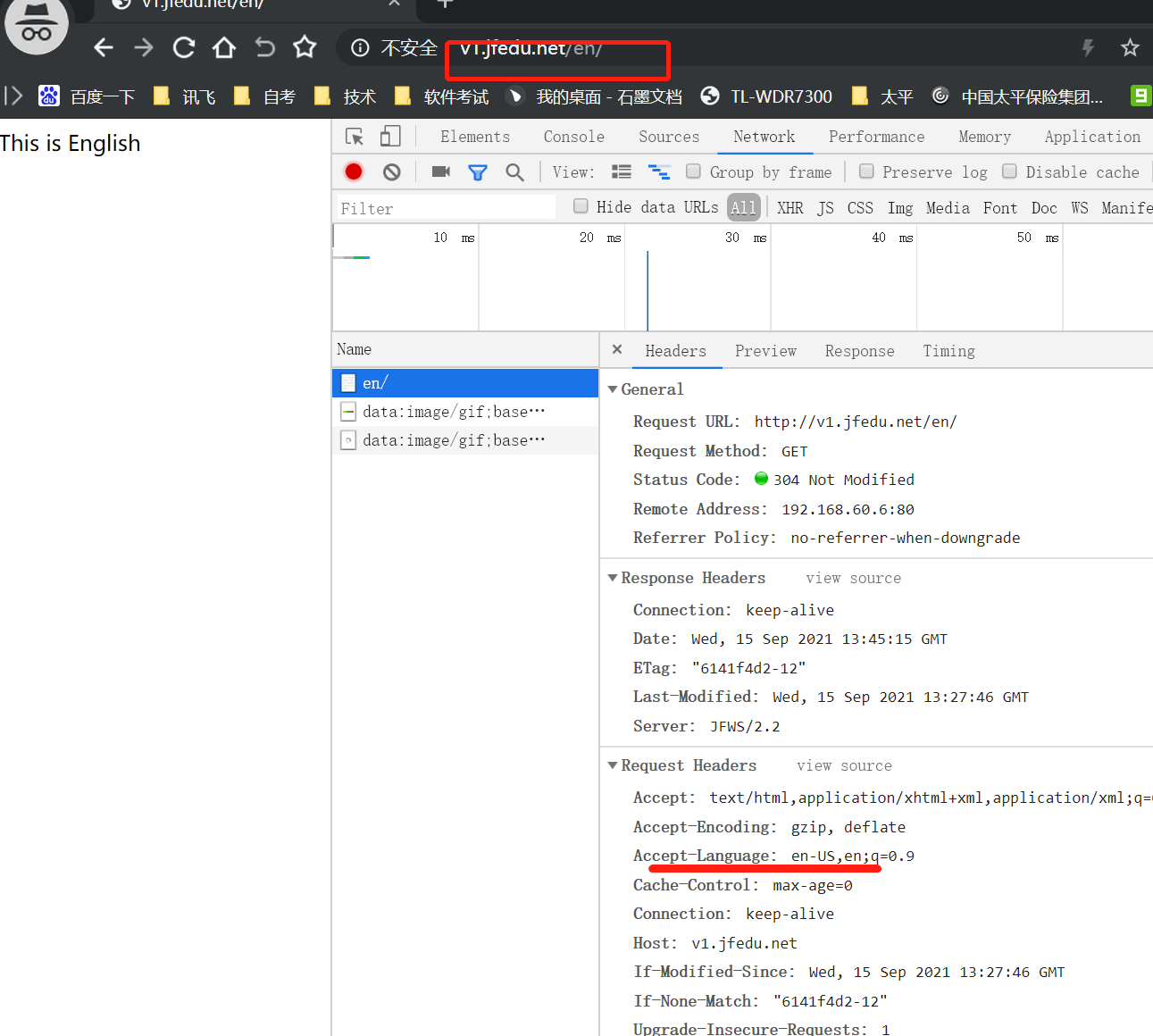This screenshot has width=1153, height=1036.
Task: Filter requests by Img type
Action: pos(900,208)
